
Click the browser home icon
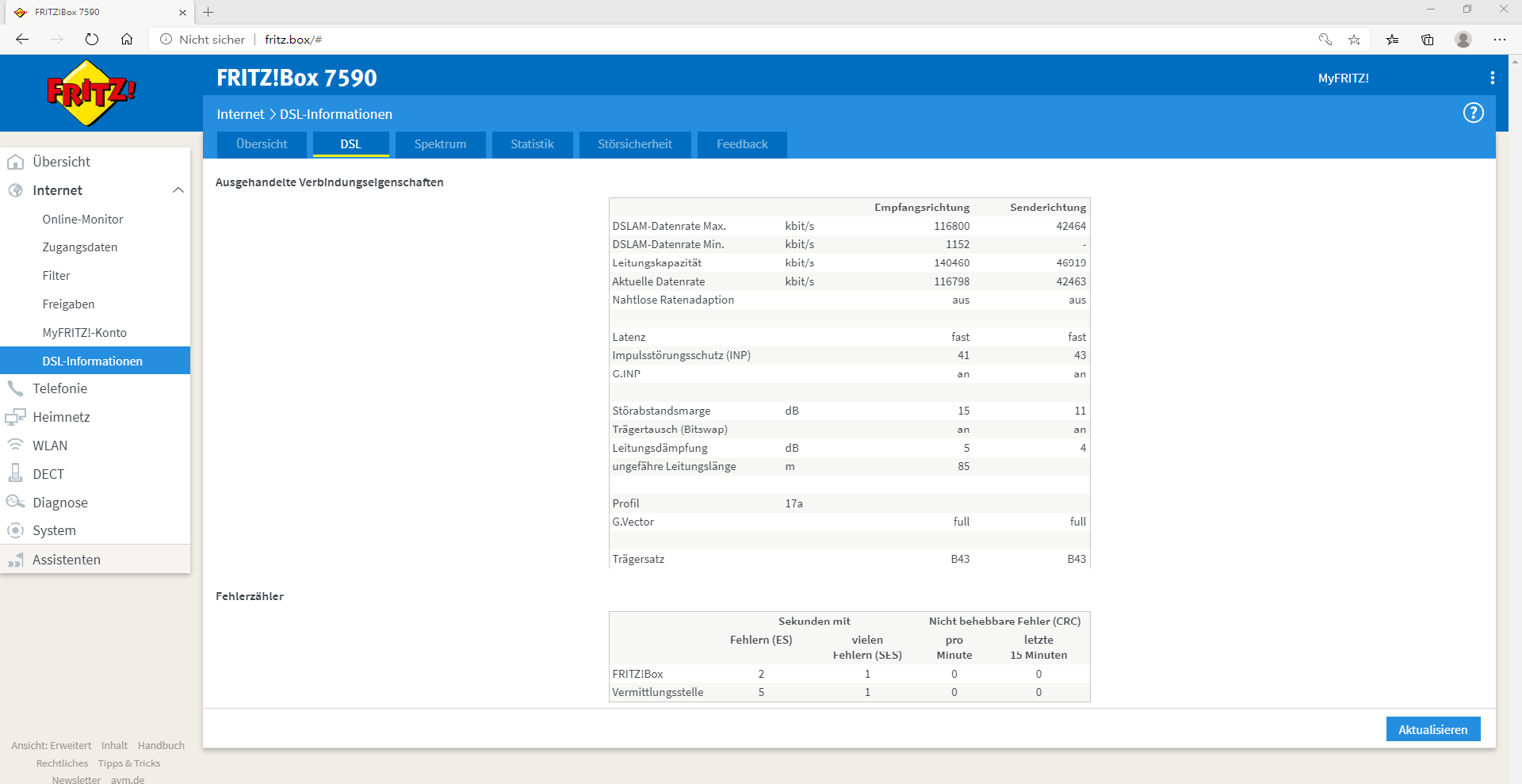(x=127, y=39)
